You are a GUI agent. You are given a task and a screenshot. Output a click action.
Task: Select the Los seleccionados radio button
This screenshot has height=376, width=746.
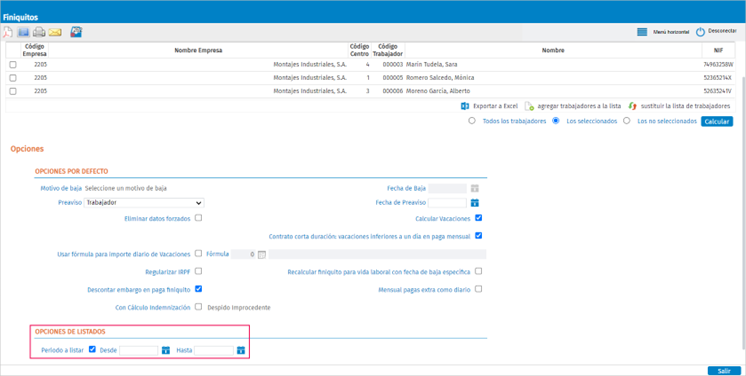(555, 121)
